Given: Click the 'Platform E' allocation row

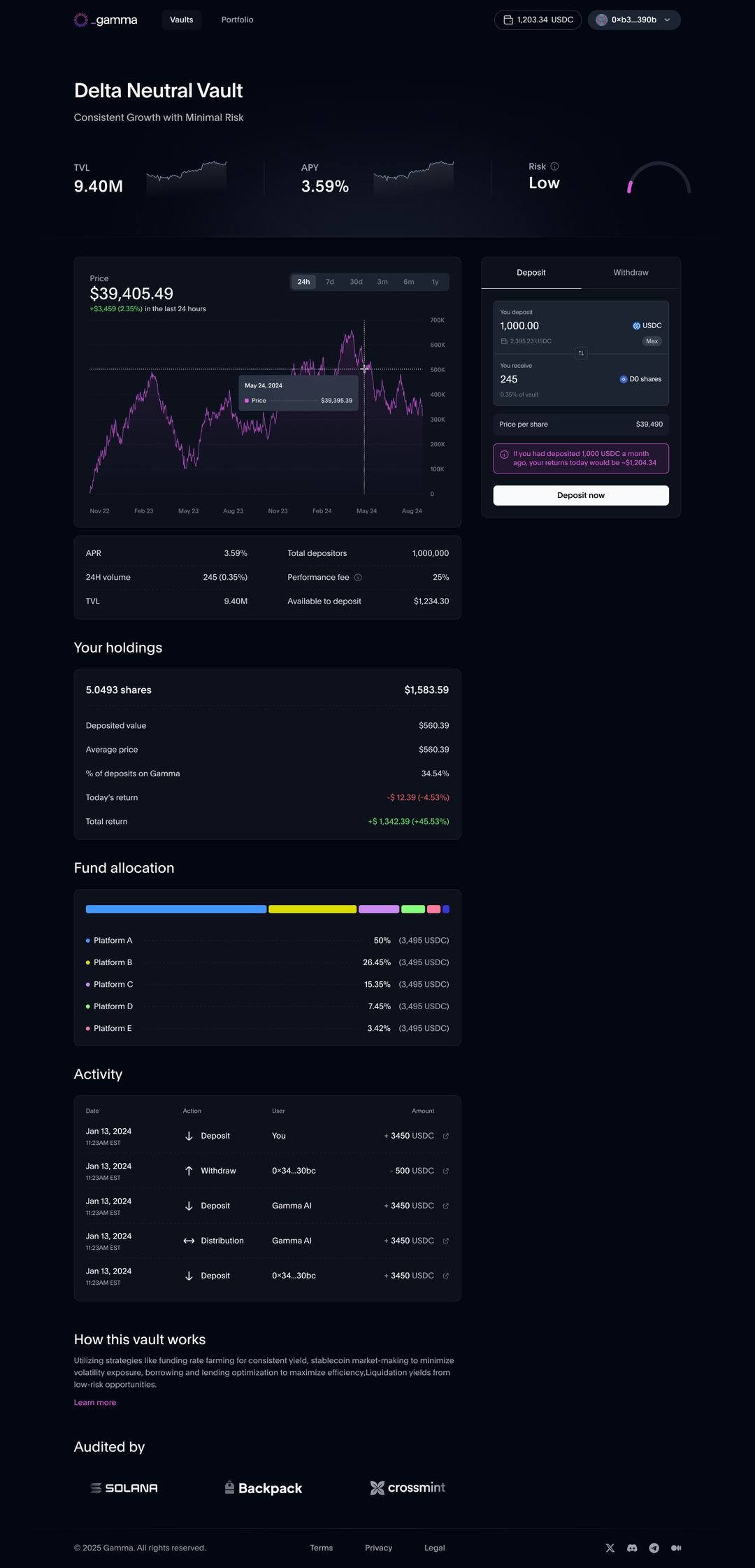Looking at the screenshot, I should [x=268, y=1028].
